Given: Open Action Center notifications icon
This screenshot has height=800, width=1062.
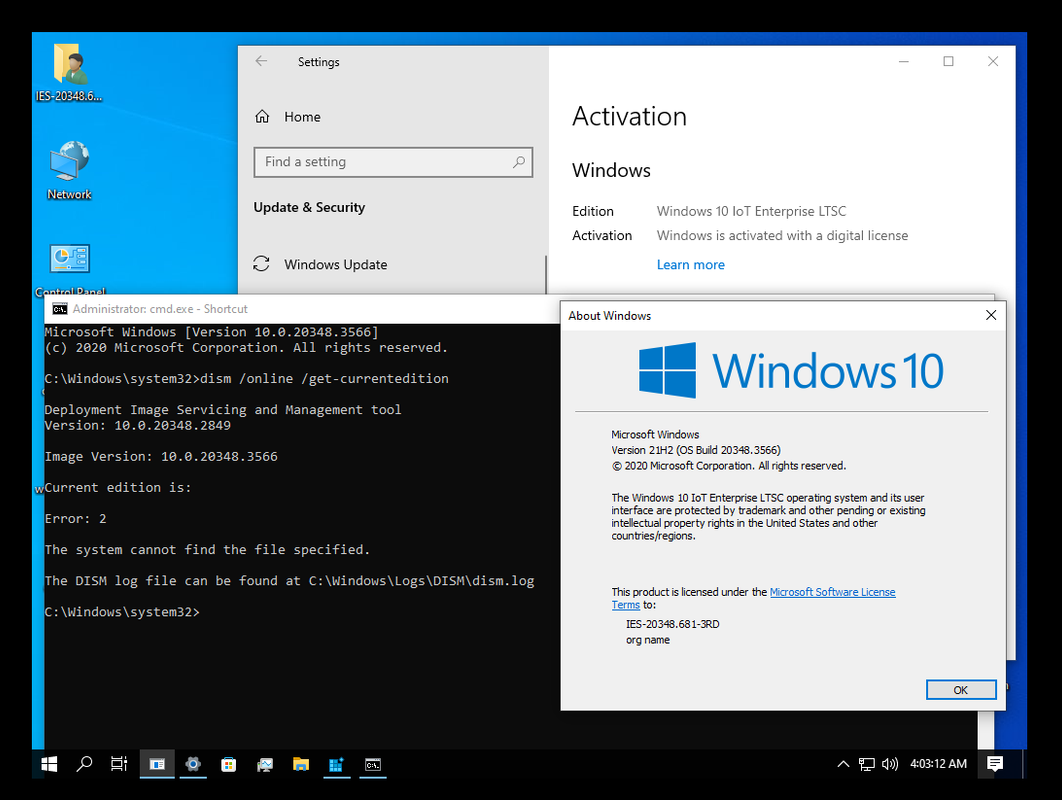Looking at the screenshot, I should [x=995, y=764].
